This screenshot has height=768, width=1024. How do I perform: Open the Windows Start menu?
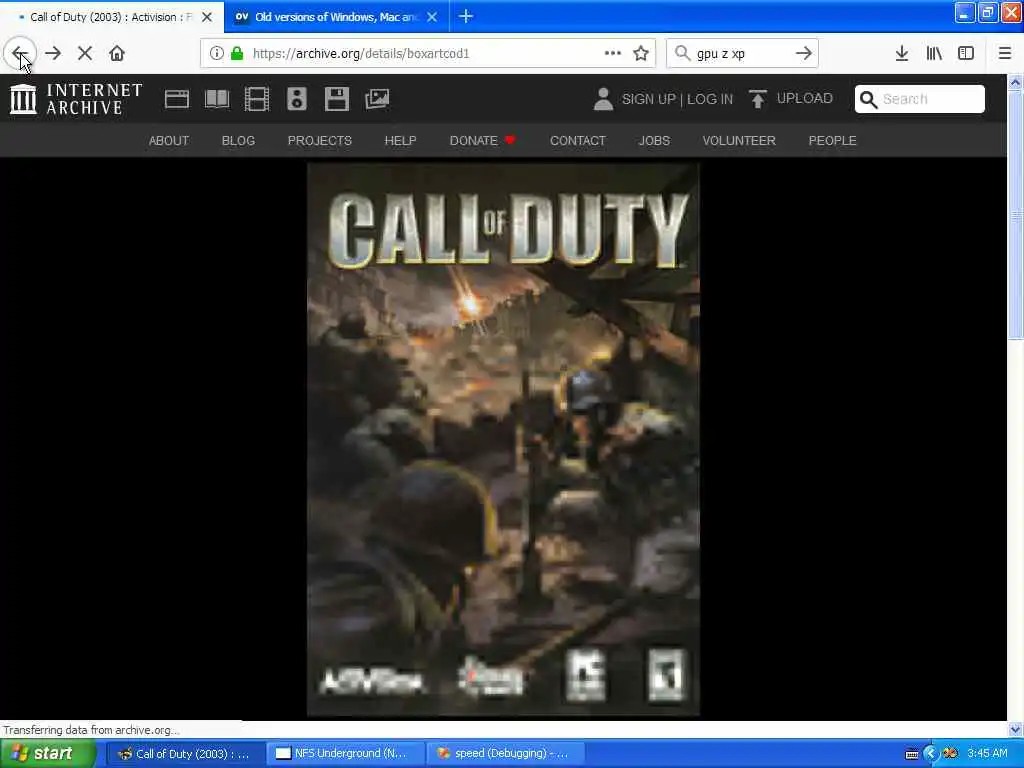(47, 754)
